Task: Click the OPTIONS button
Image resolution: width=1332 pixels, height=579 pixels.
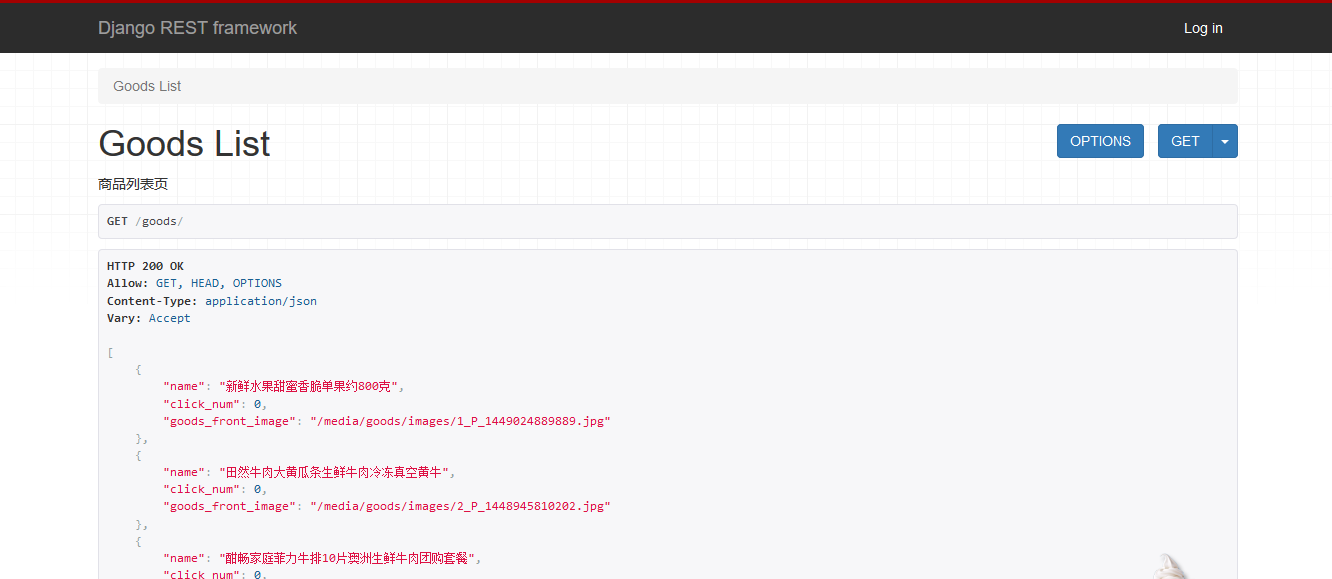Action: click(x=1100, y=141)
